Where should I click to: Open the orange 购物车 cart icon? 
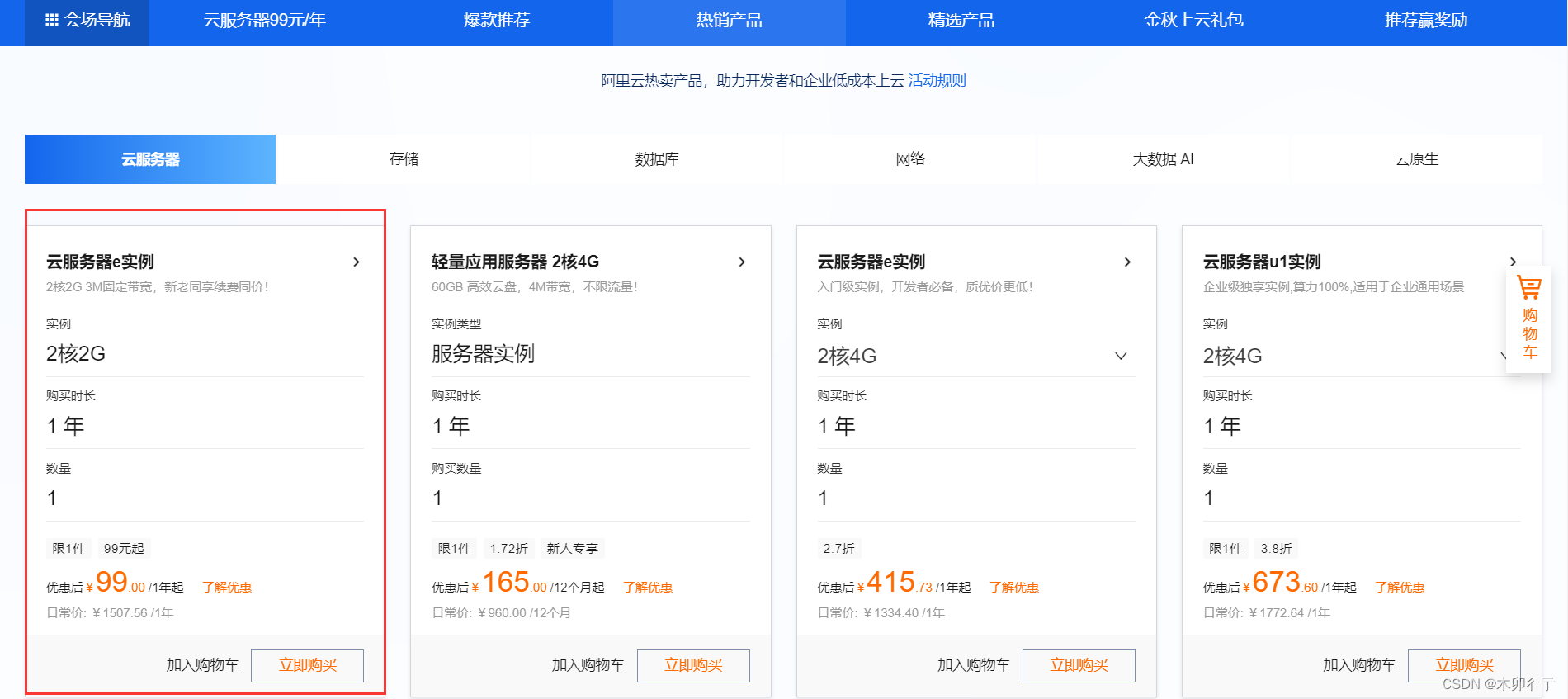point(1529,319)
